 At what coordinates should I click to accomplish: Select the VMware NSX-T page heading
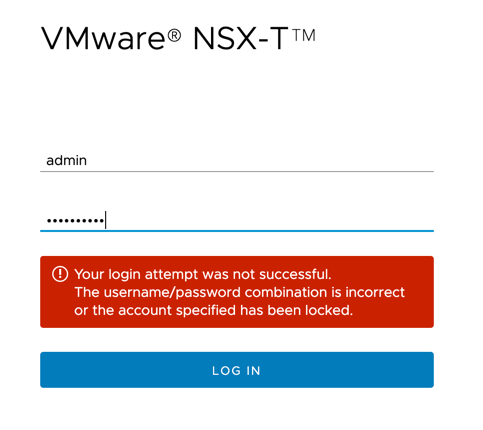(178, 38)
